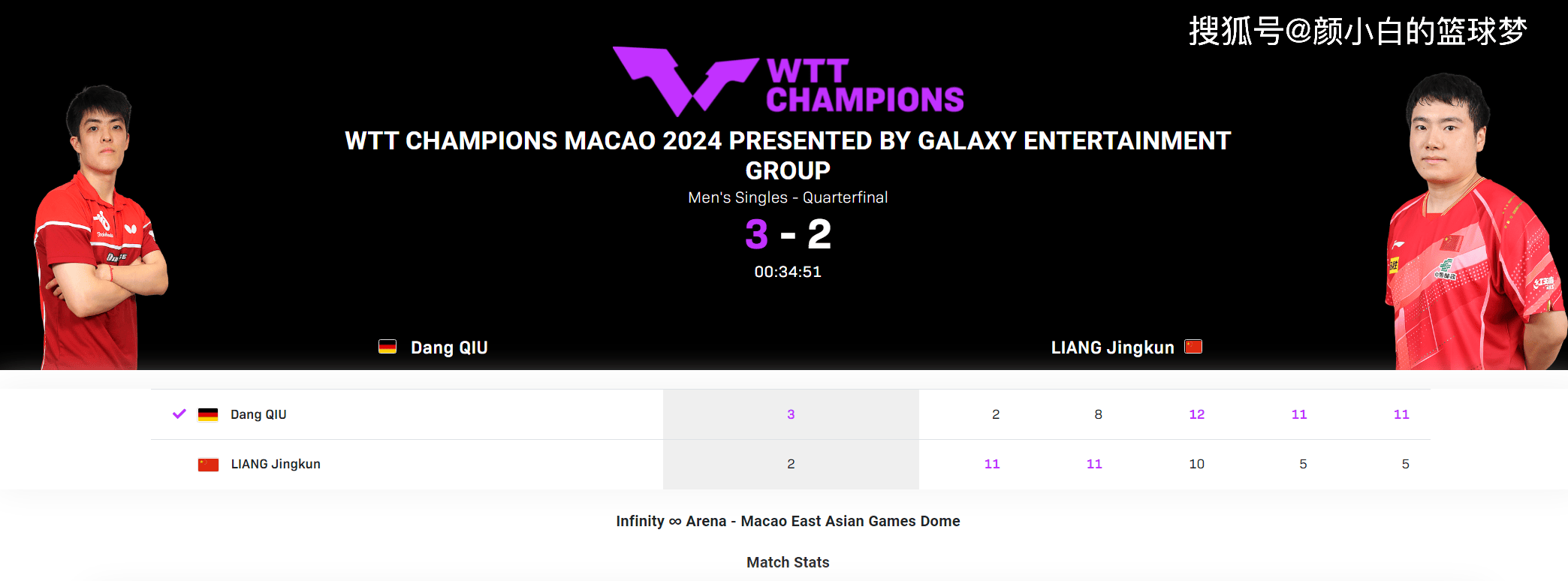This screenshot has width=1568, height=581.
Task: Click the WTT Champions purple logo
Action: tap(788, 81)
